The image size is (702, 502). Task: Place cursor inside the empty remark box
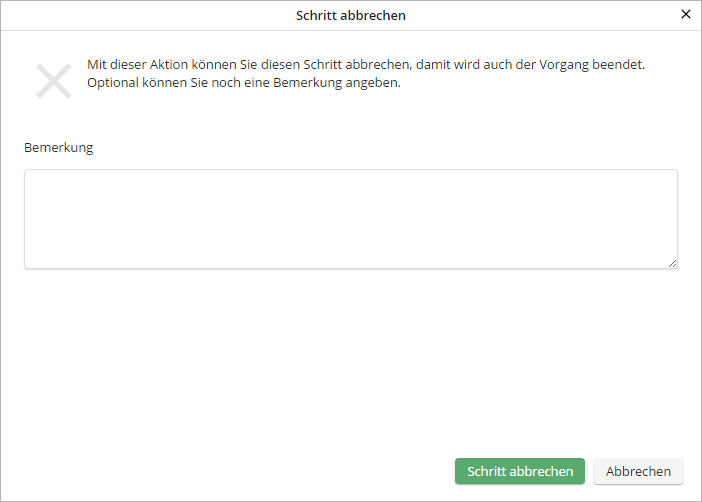tap(351, 219)
